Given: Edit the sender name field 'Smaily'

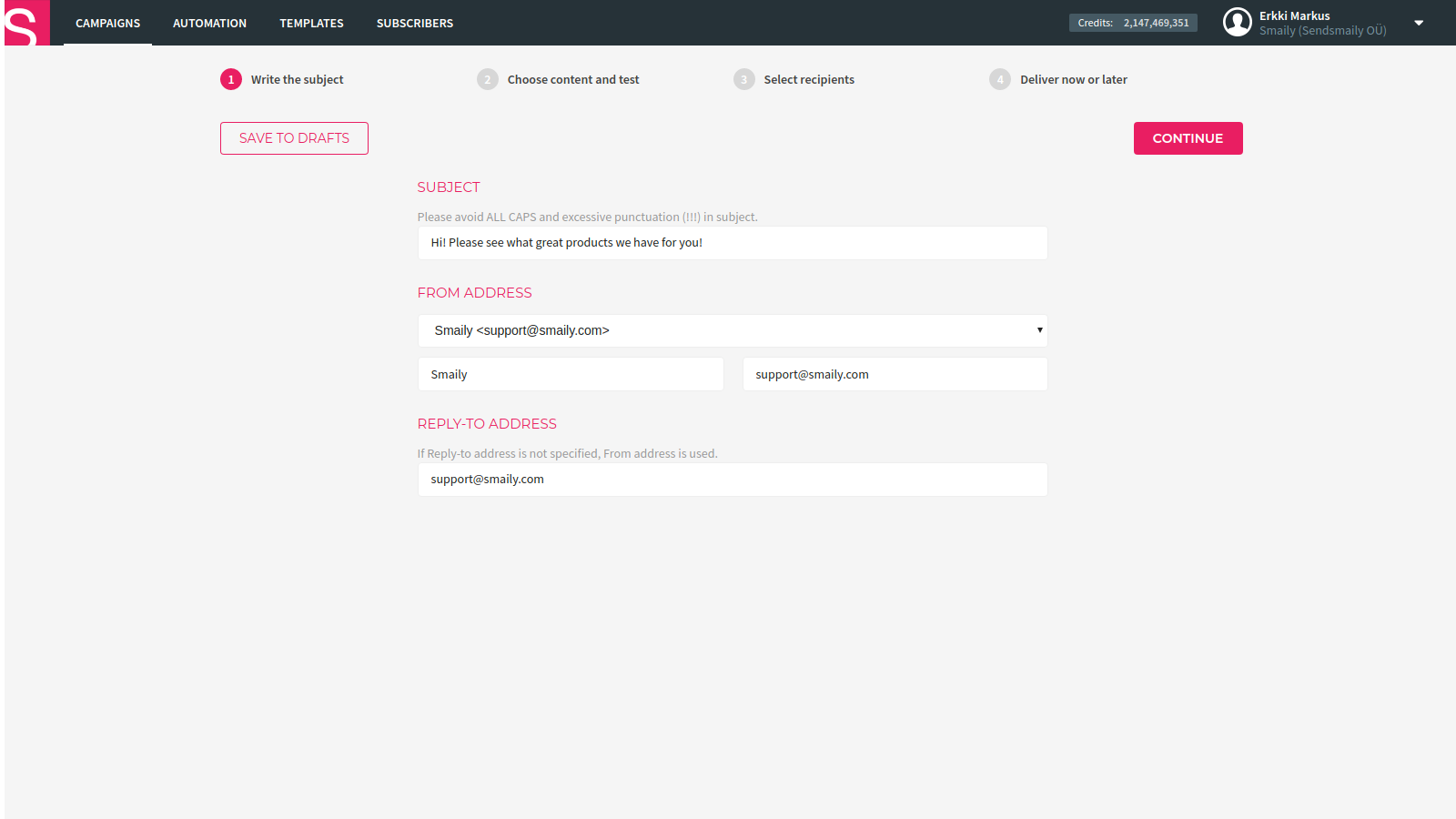Looking at the screenshot, I should coord(571,374).
